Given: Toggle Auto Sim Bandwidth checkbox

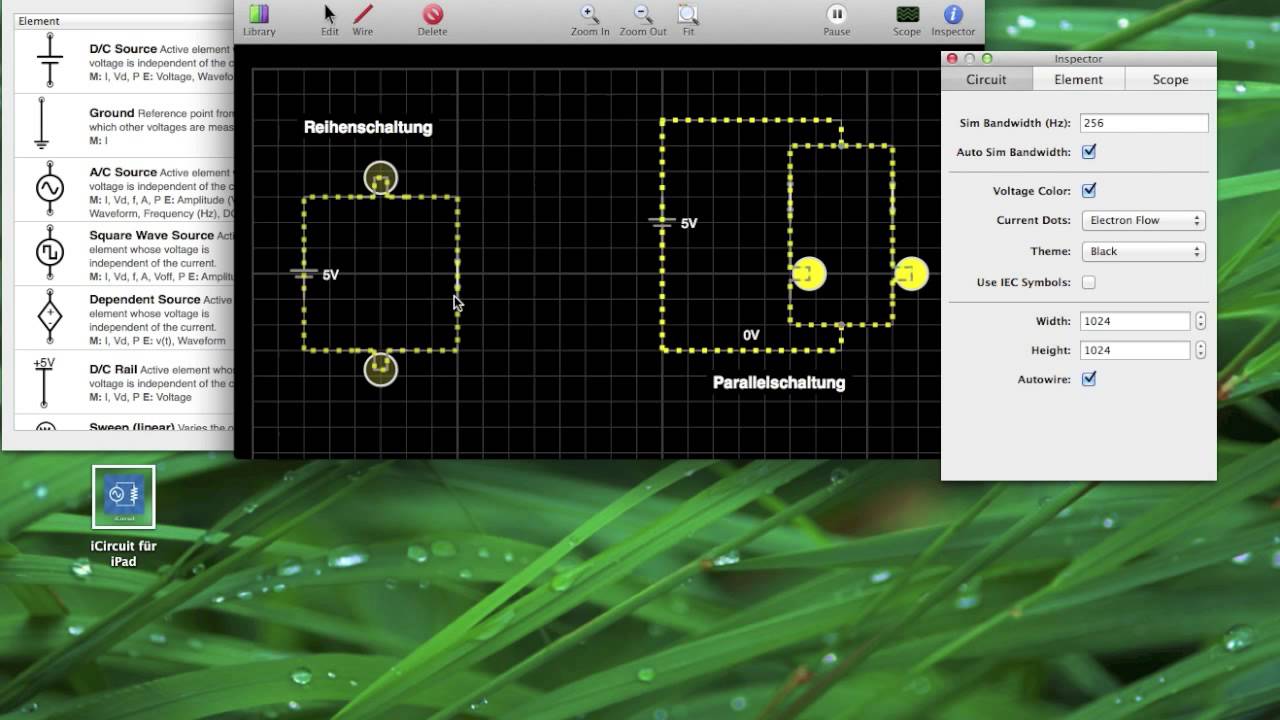Looking at the screenshot, I should click(1089, 152).
